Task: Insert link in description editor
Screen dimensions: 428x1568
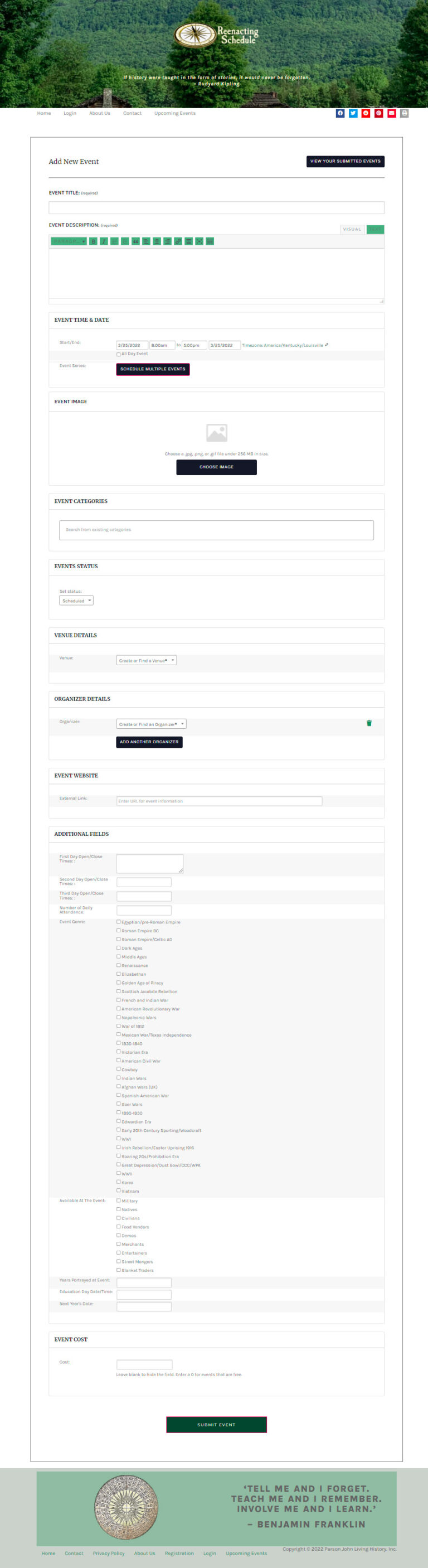Action: coord(178,241)
